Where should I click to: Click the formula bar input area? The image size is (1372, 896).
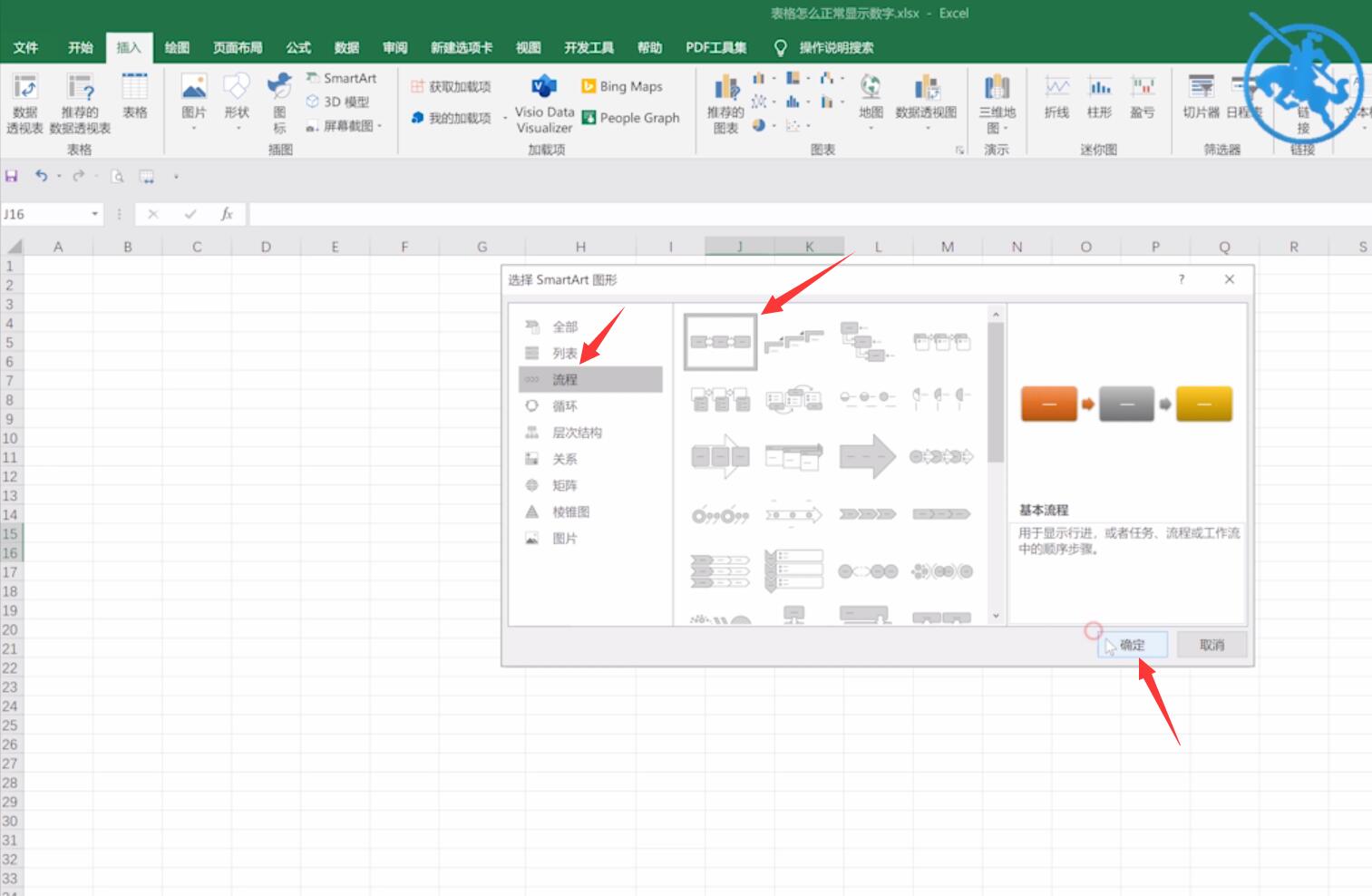click(x=810, y=214)
